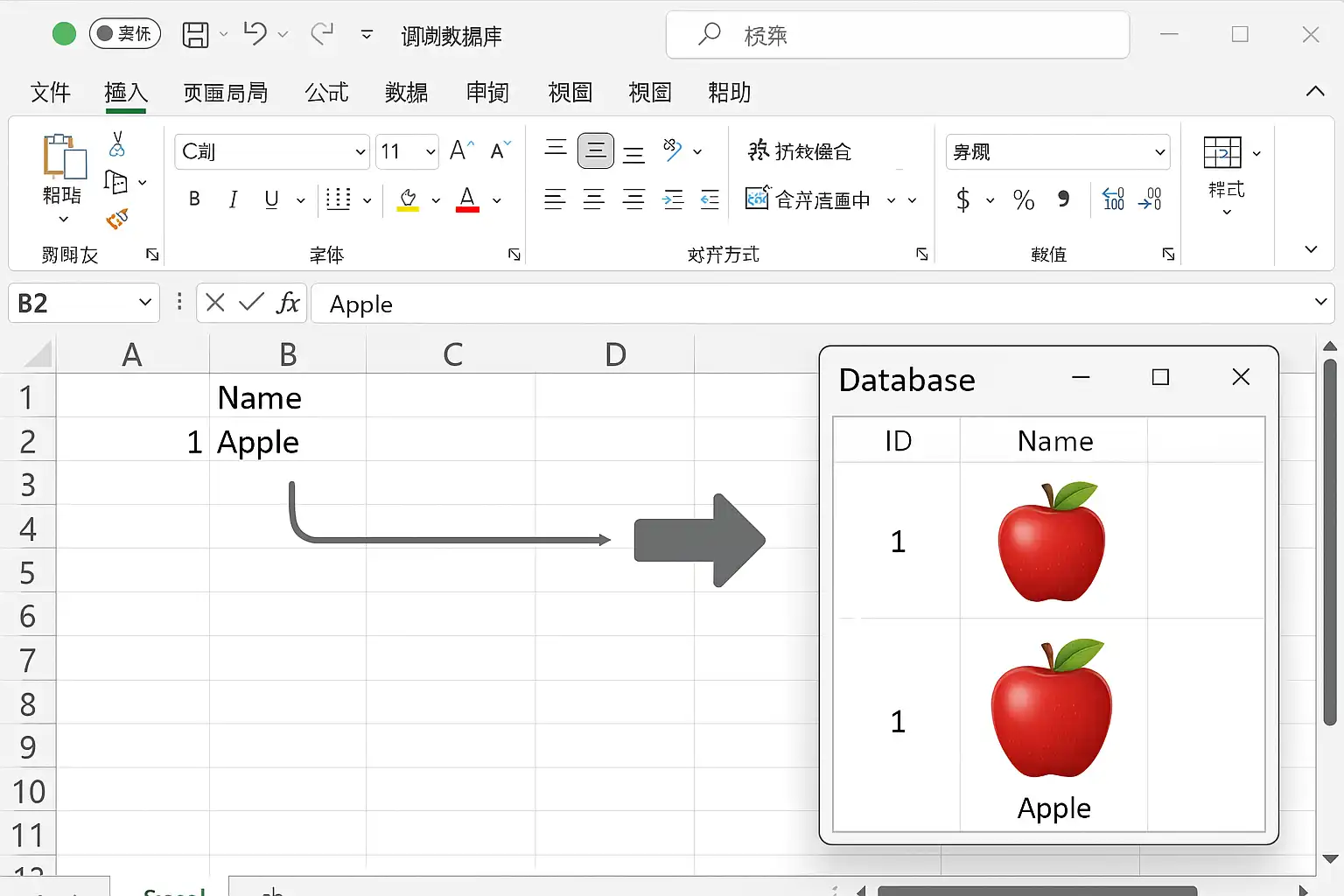Select the percent style icon
Viewport: 1344px width, 896px height.
[1023, 200]
